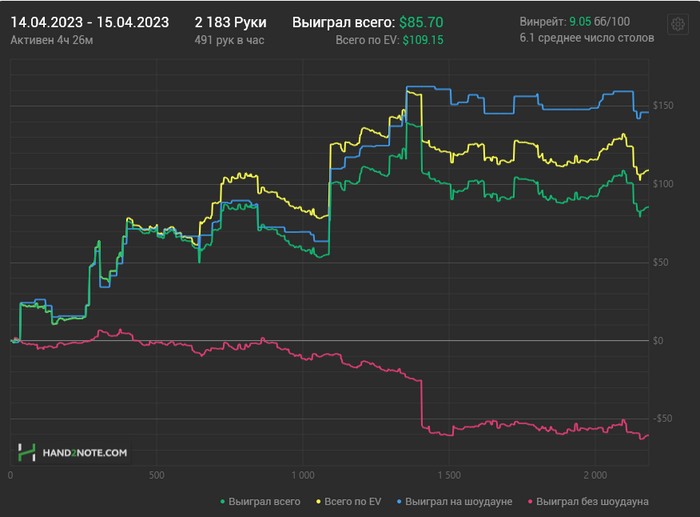The width and height of the screenshot is (700, 517).
Task: Click the winrate value '9.05'
Action: pos(580,22)
